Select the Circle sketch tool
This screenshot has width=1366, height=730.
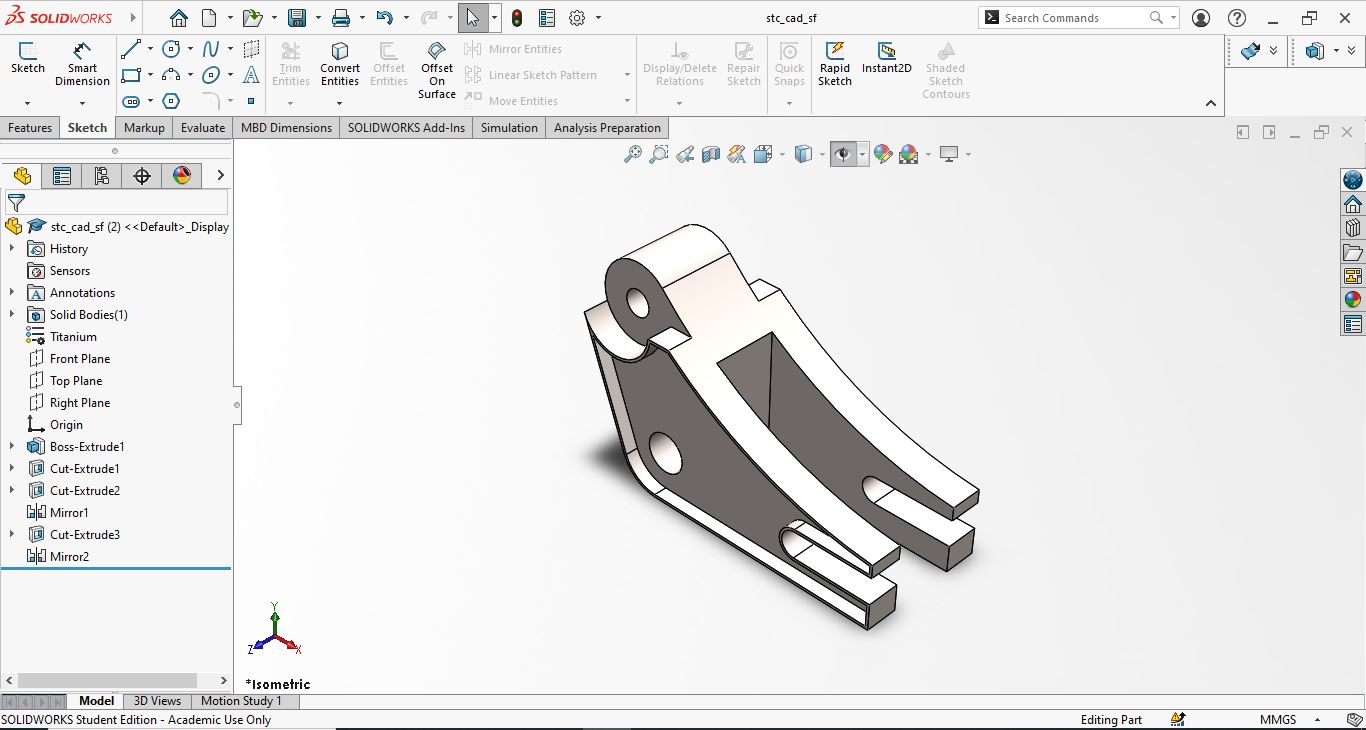[x=171, y=49]
